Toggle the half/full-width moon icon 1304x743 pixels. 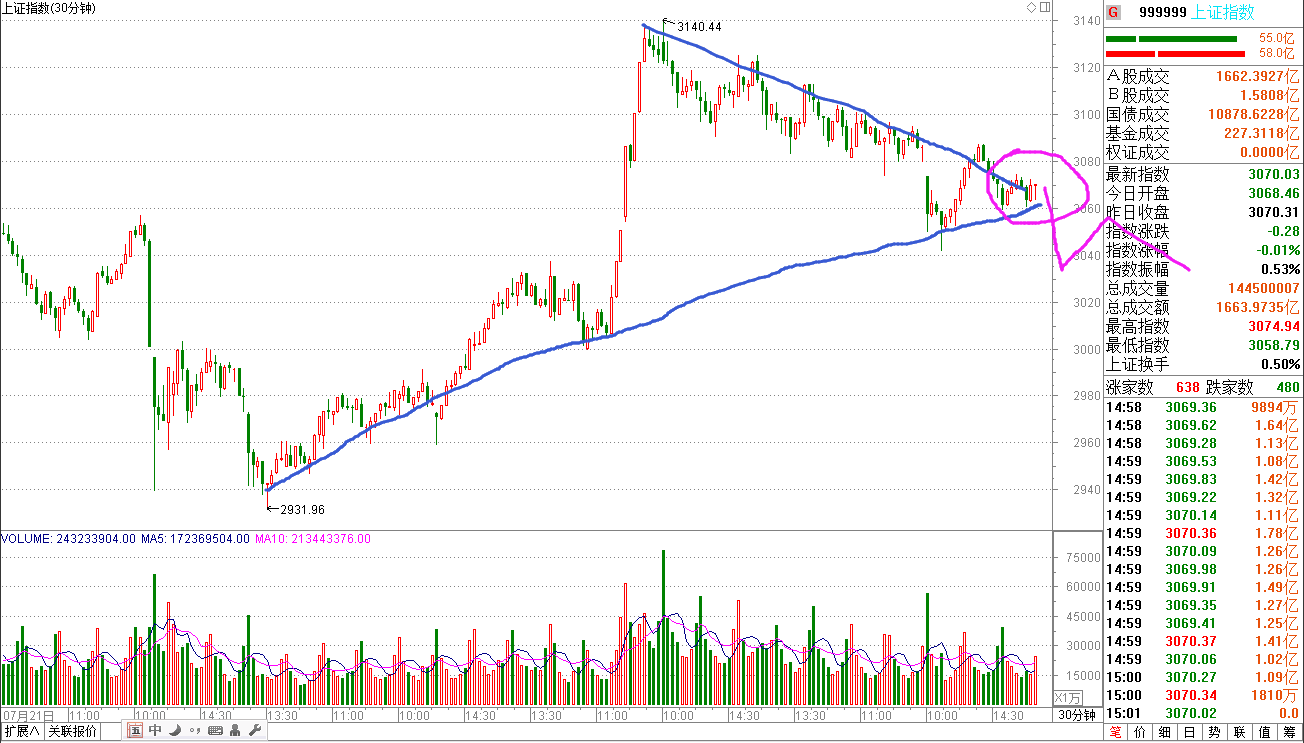pos(176,731)
